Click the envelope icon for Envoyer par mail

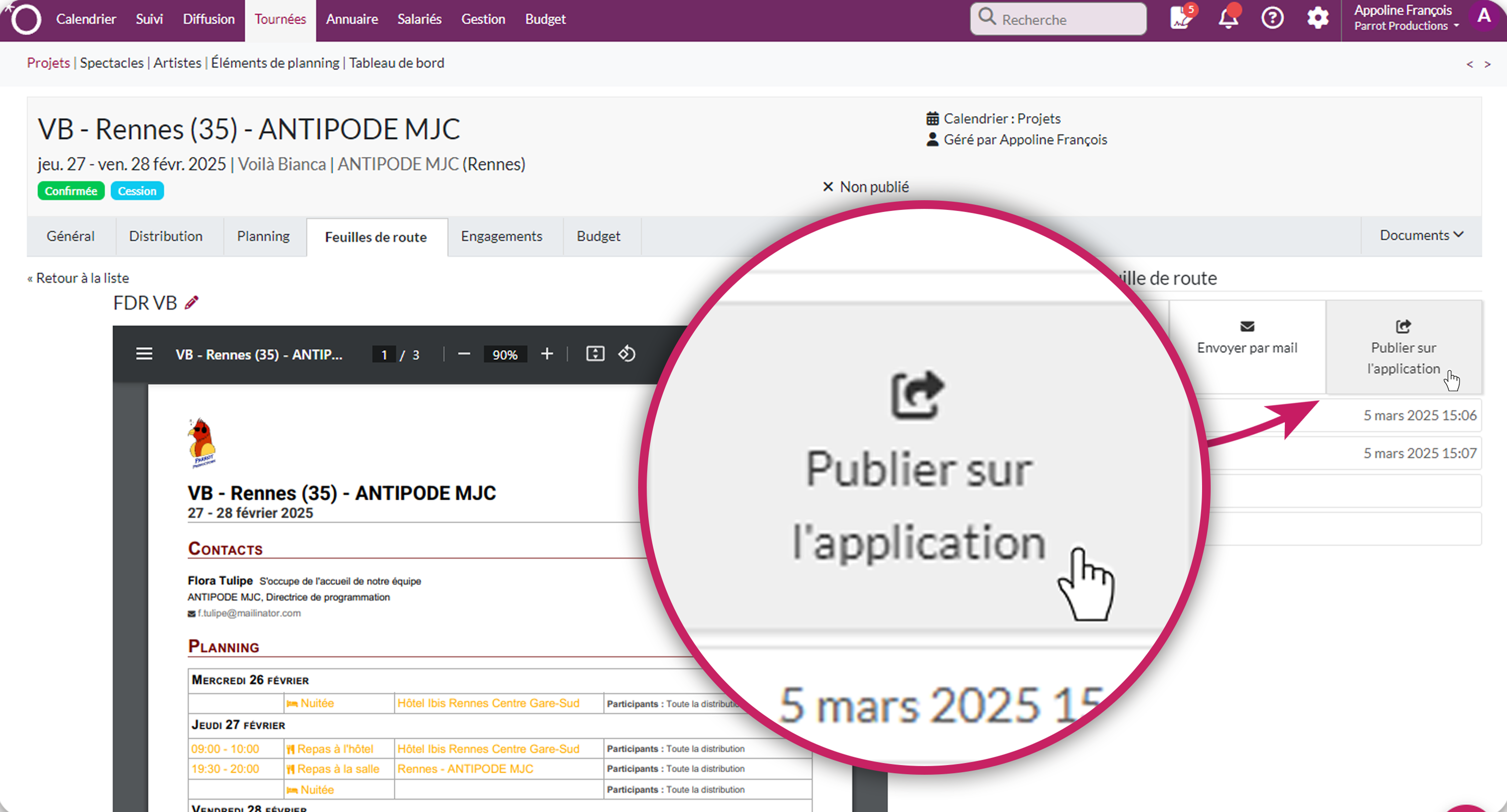(x=1248, y=326)
